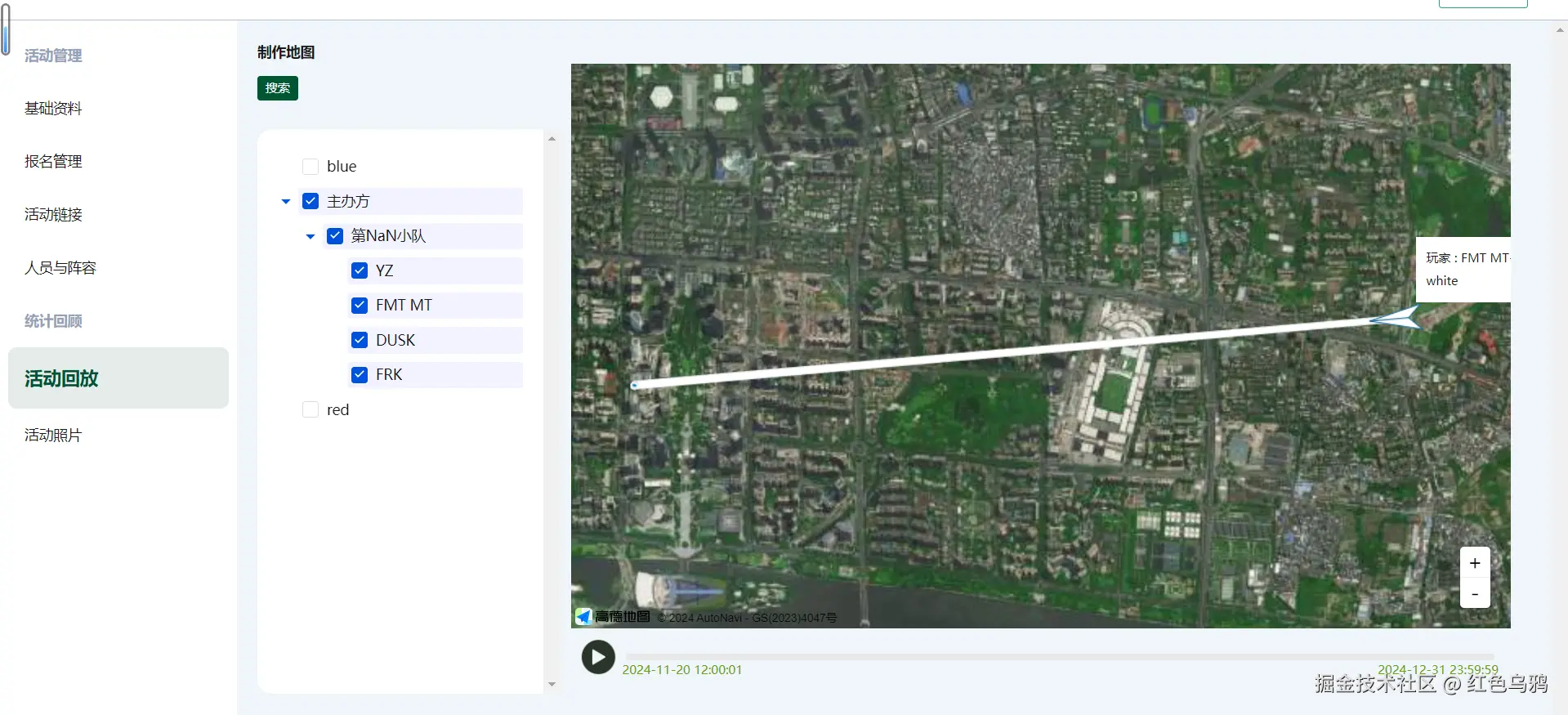
Task: Click the tree panel scroll down arrow
Action: point(552,685)
